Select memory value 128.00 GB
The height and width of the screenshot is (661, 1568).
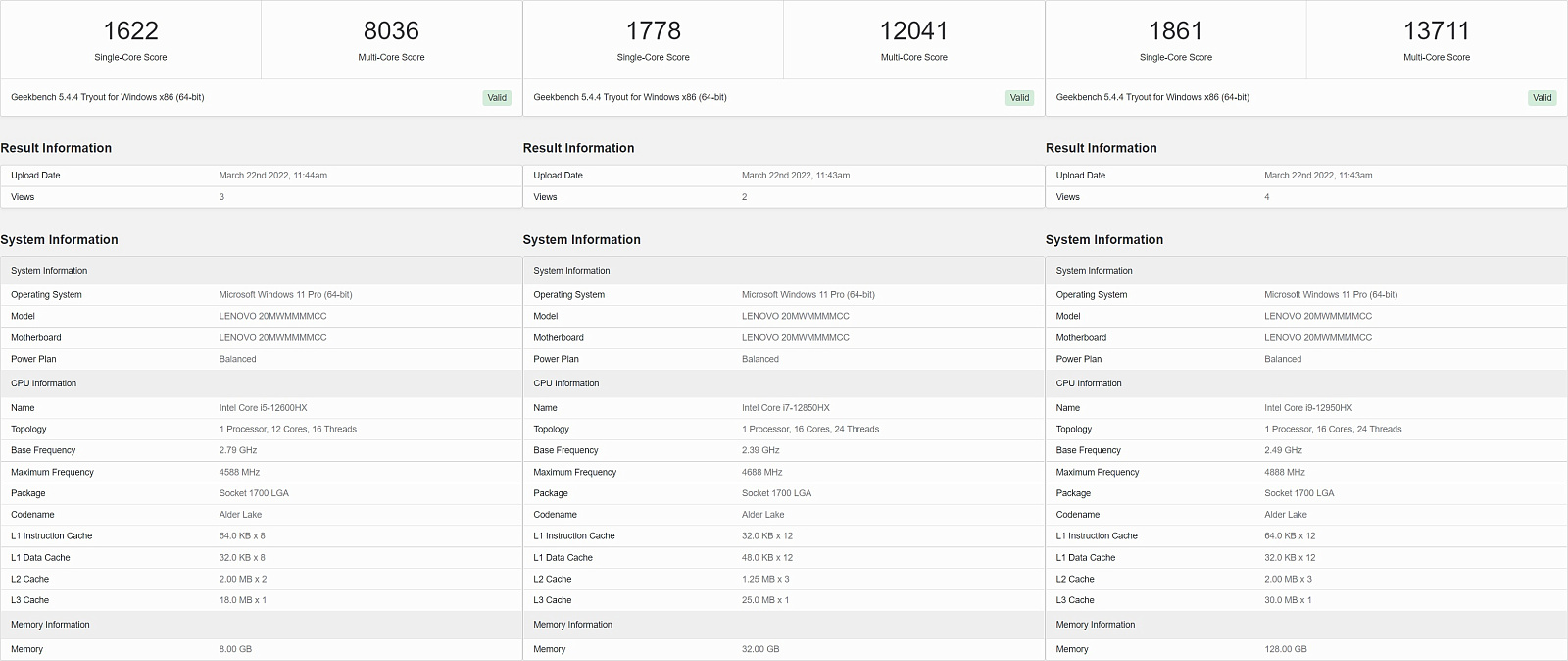tap(1286, 650)
